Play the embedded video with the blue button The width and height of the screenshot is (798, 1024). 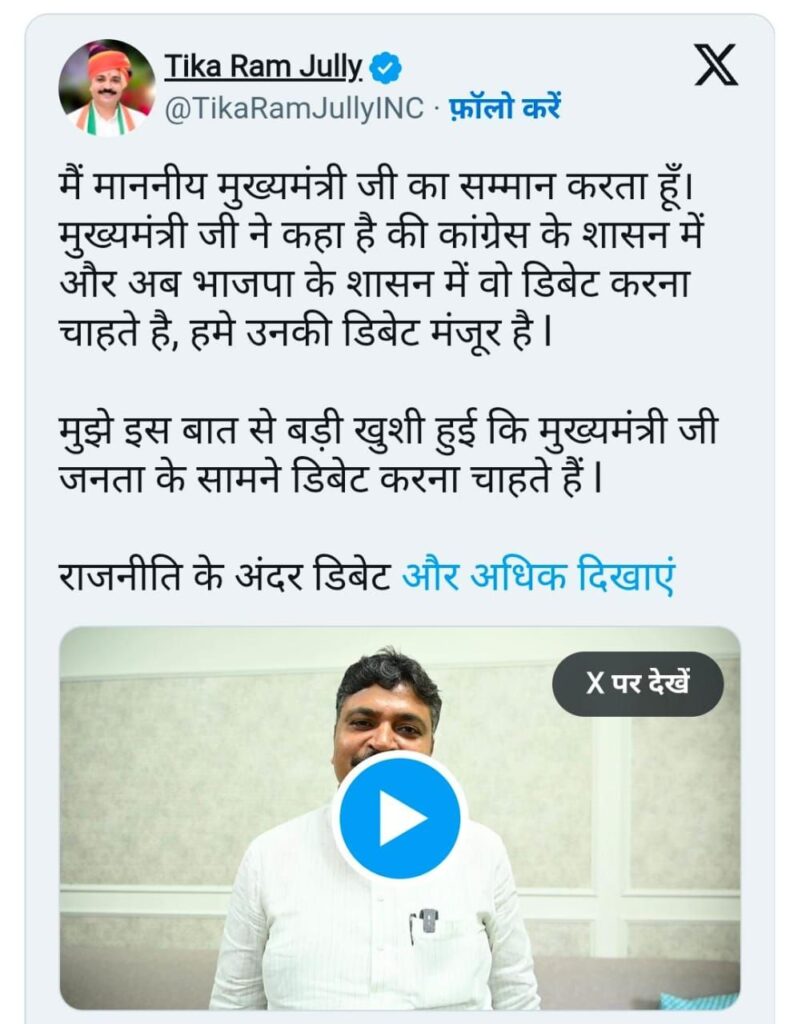pyautogui.click(x=400, y=818)
